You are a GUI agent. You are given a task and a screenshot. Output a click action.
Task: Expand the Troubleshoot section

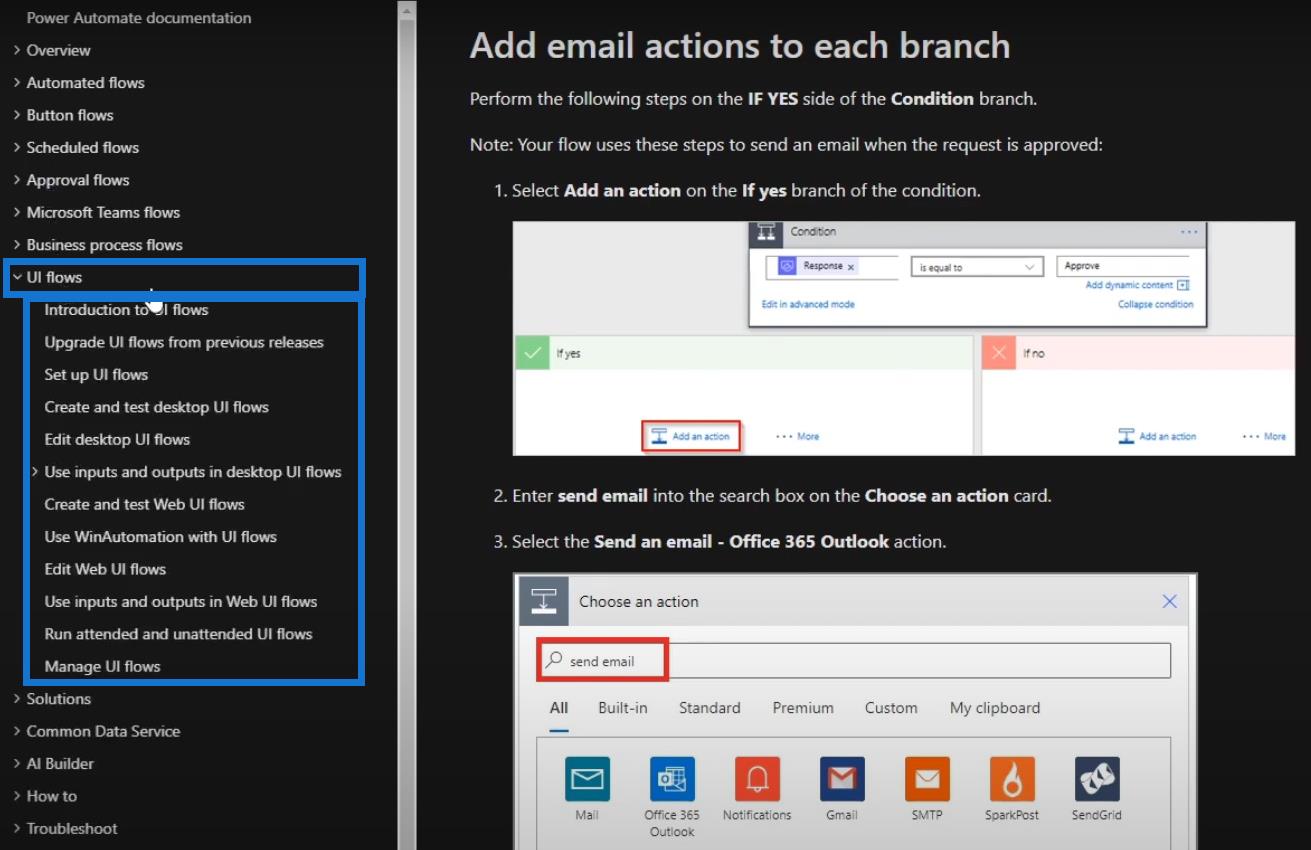point(17,828)
